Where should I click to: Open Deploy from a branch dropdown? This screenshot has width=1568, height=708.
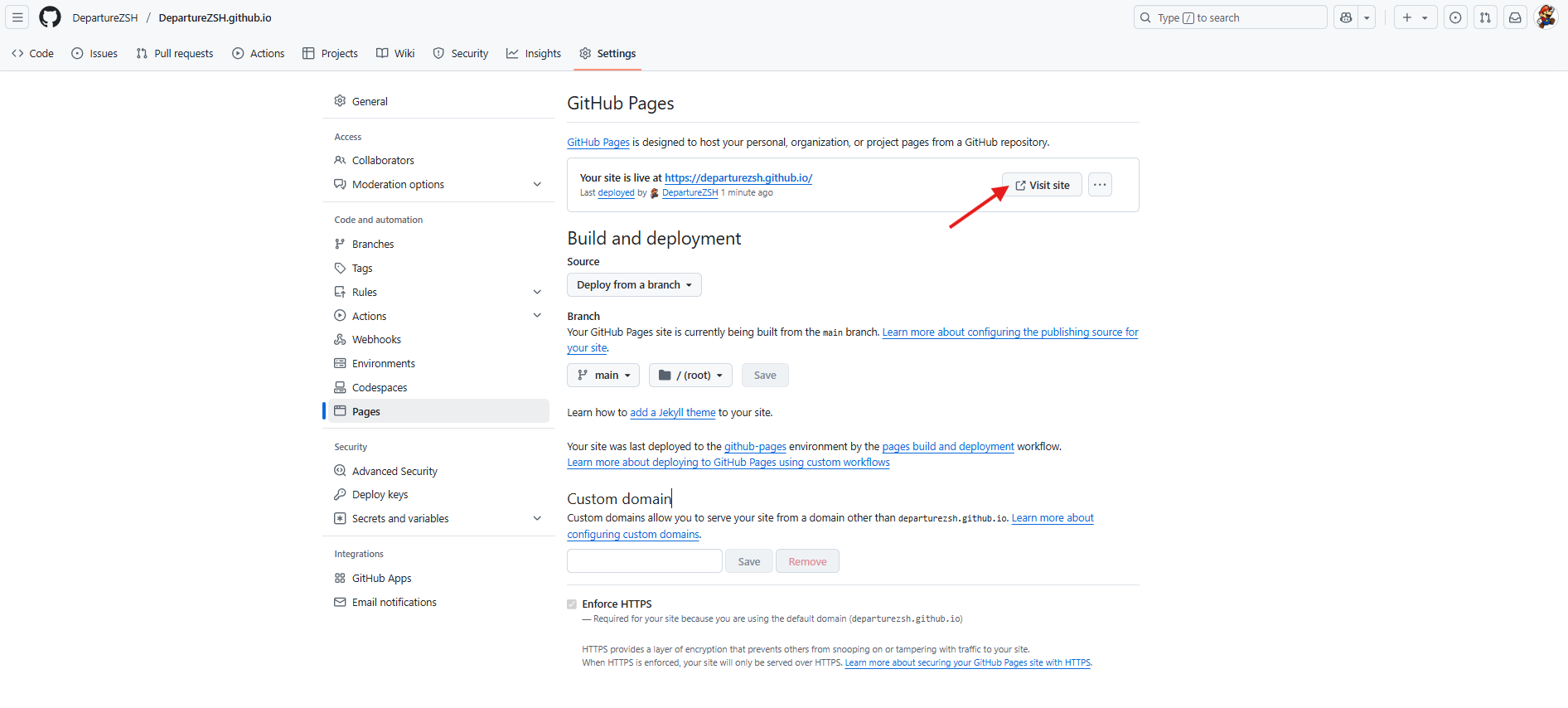pos(634,284)
